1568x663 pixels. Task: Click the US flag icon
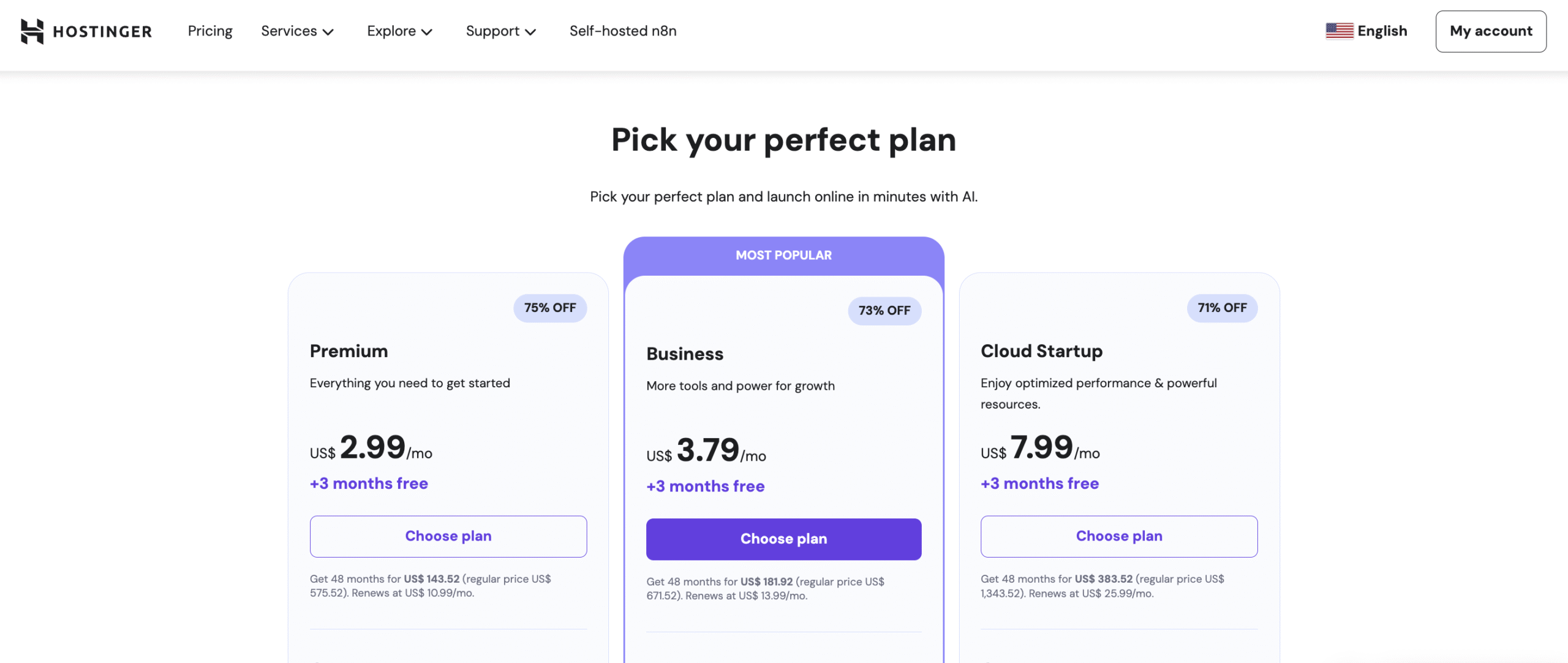[1339, 29]
